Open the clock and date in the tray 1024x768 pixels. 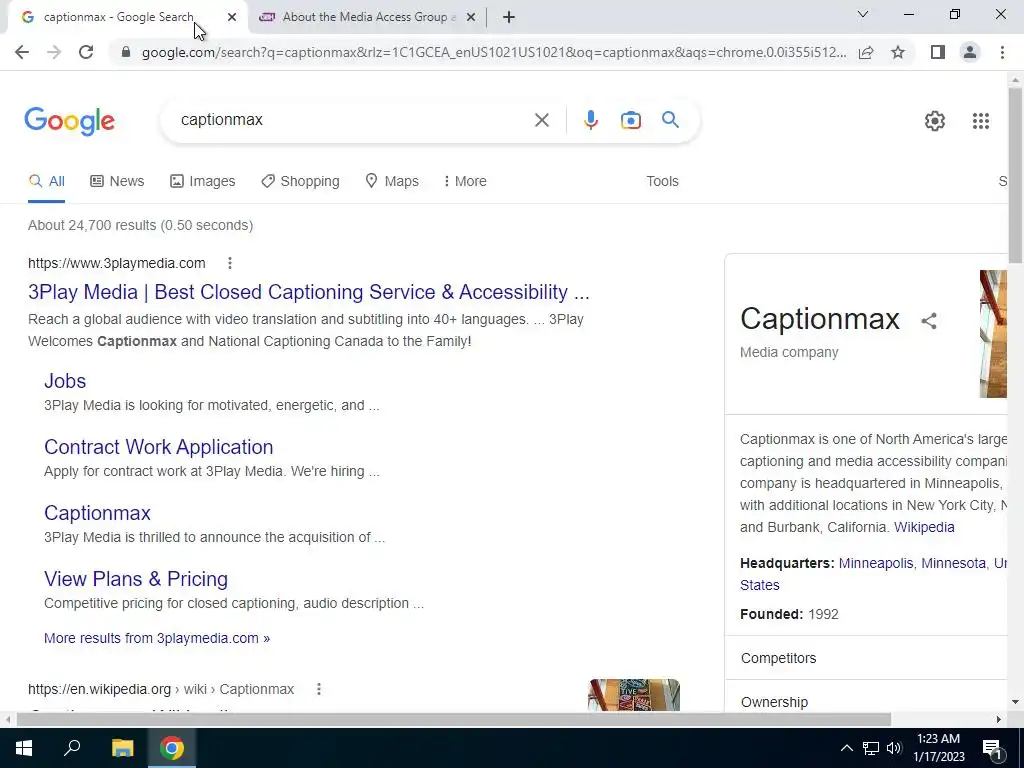pyautogui.click(x=938, y=748)
